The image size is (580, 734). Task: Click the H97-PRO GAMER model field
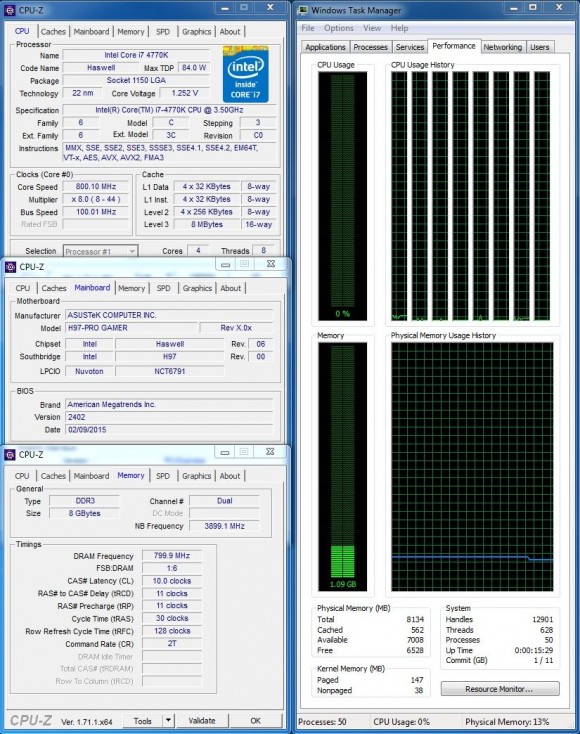[131, 328]
